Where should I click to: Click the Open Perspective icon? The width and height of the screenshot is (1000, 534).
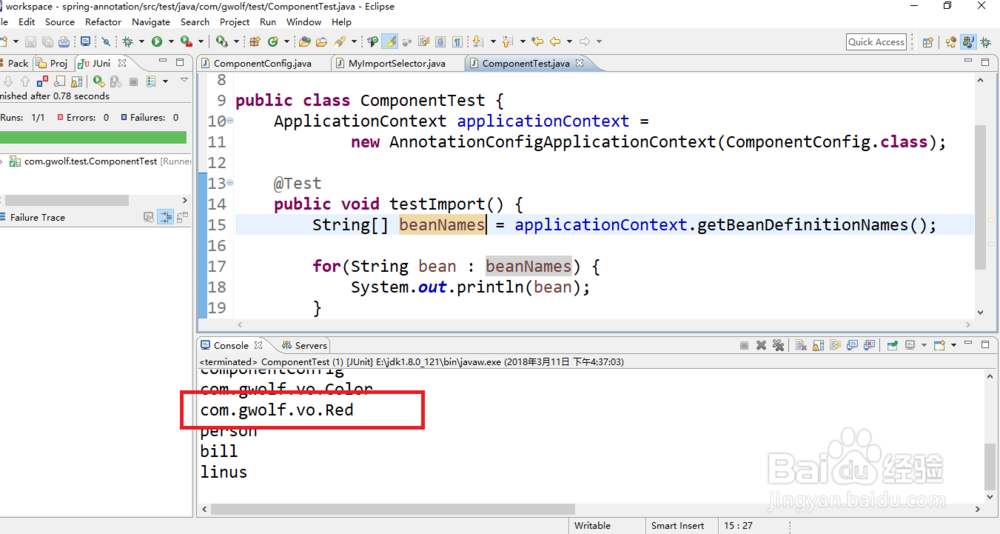pos(928,42)
